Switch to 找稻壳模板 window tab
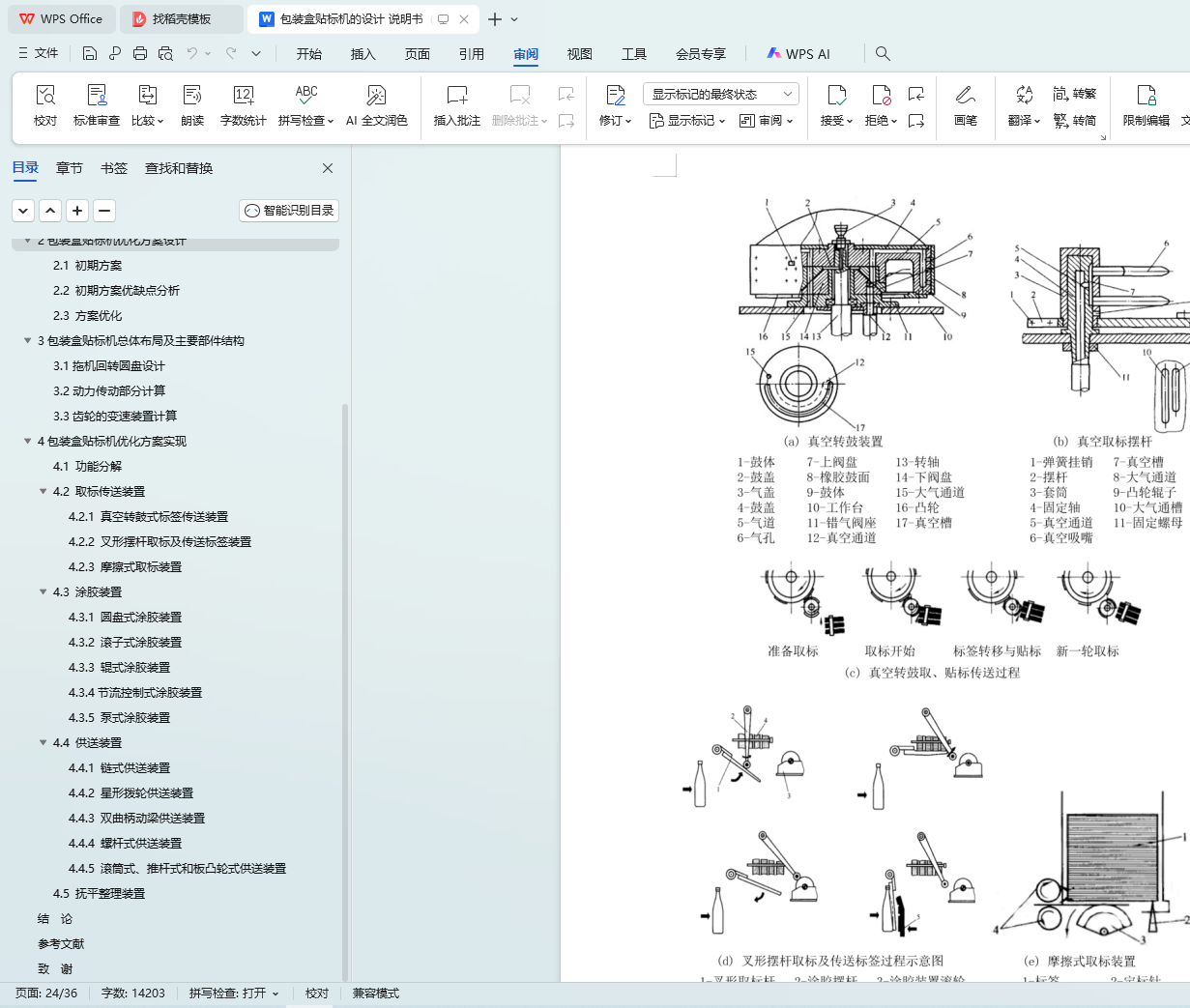The width and height of the screenshot is (1190, 1008). [x=182, y=19]
